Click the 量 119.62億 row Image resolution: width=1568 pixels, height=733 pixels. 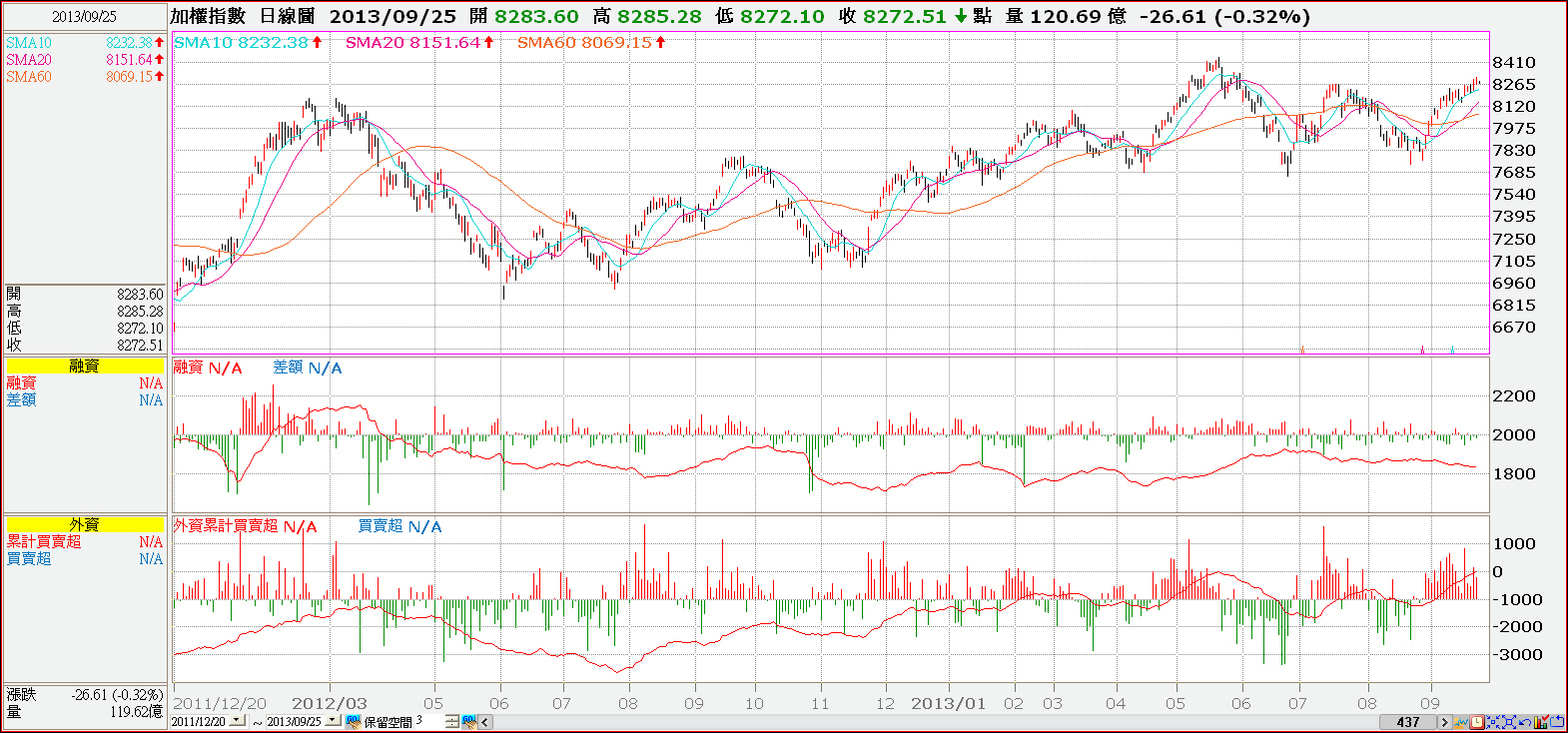(x=84, y=712)
